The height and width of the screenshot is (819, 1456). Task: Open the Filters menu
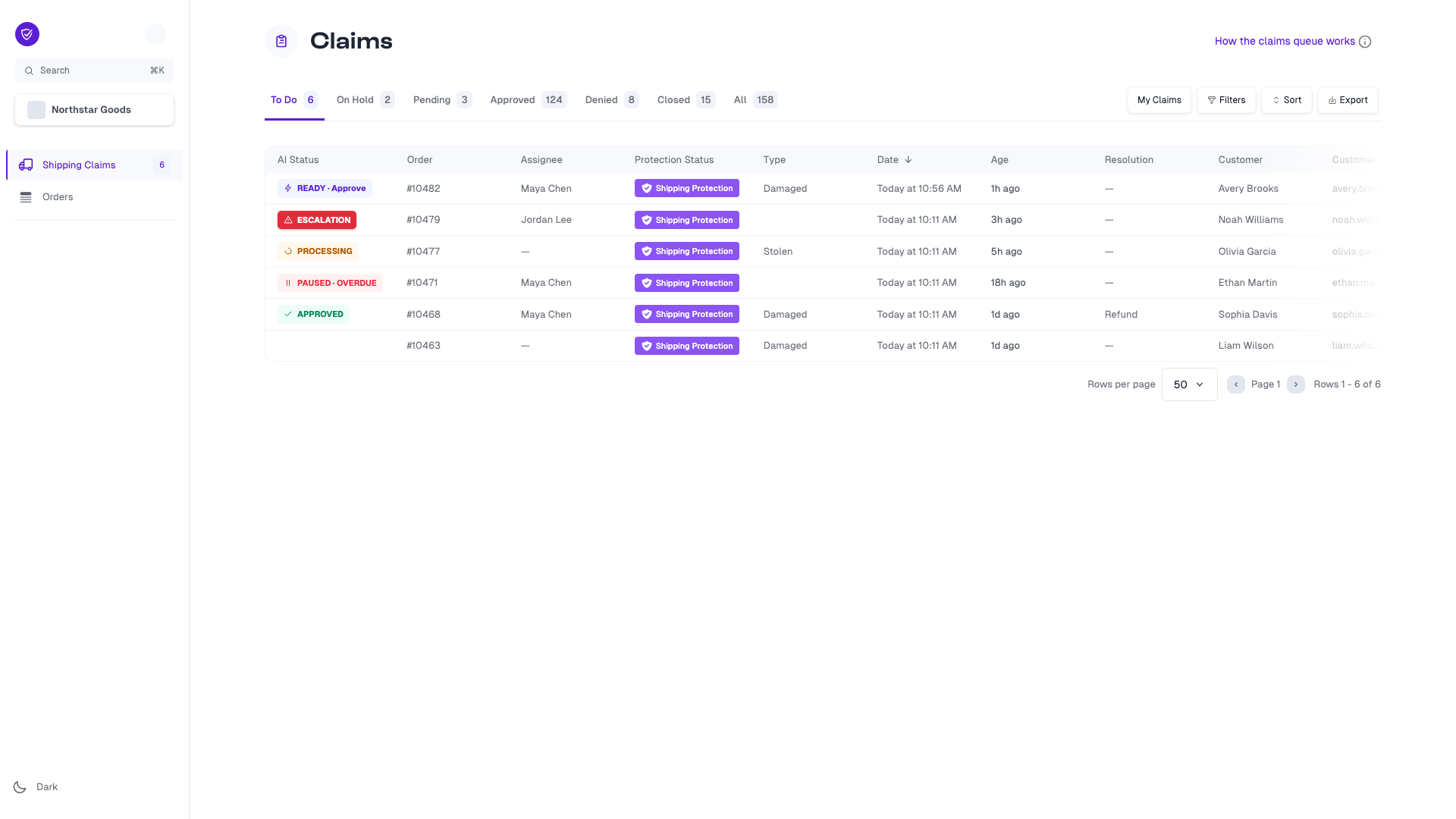tap(1227, 100)
